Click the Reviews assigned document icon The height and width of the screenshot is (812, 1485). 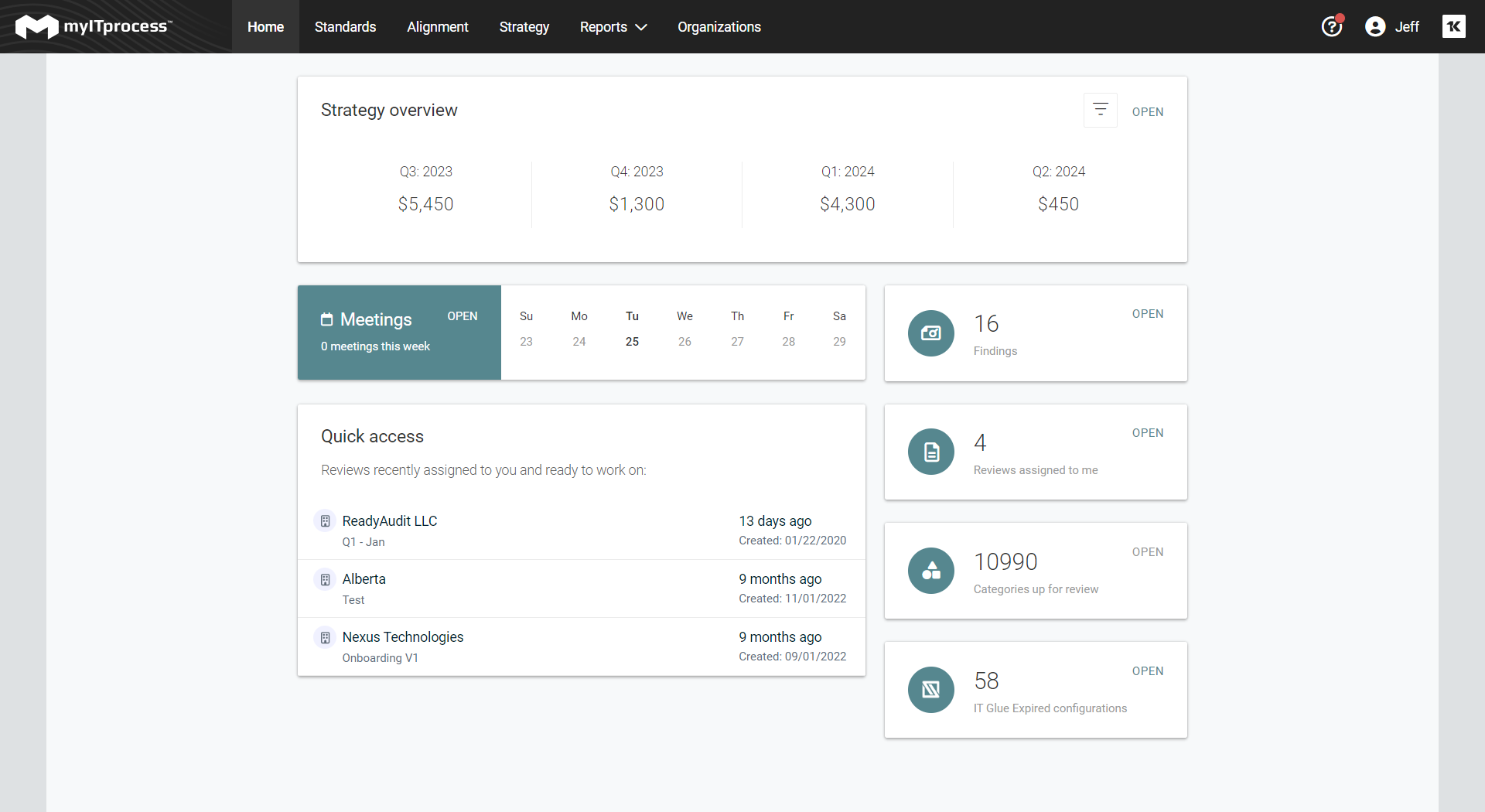[x=931, y=452]
